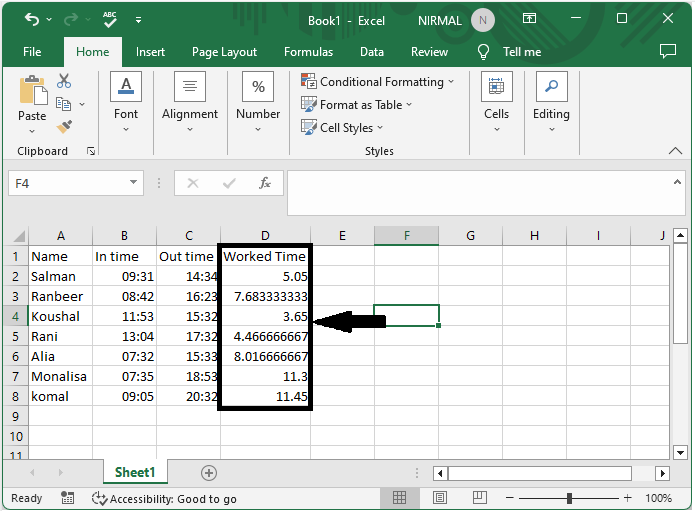
Task: Open the Formulas ribbon tab
Action: coord(308,52)
